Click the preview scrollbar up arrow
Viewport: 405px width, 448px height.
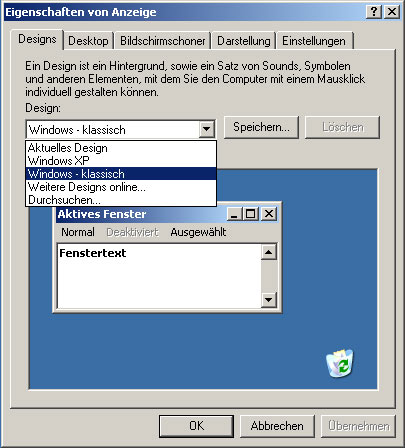click(269, 252)
